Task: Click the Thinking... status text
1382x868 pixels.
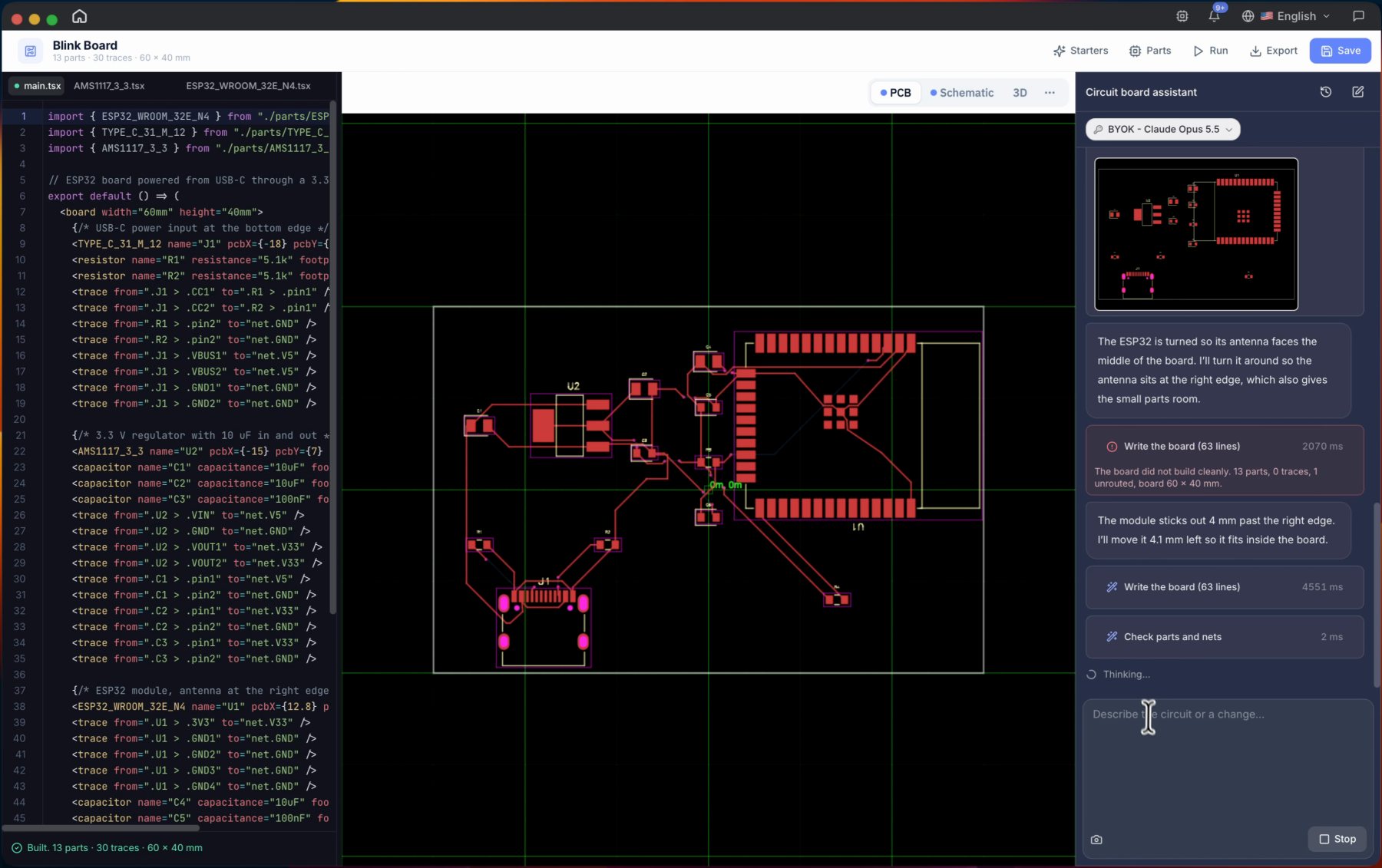Action: pyautogui.click(x=1126, y=675)
